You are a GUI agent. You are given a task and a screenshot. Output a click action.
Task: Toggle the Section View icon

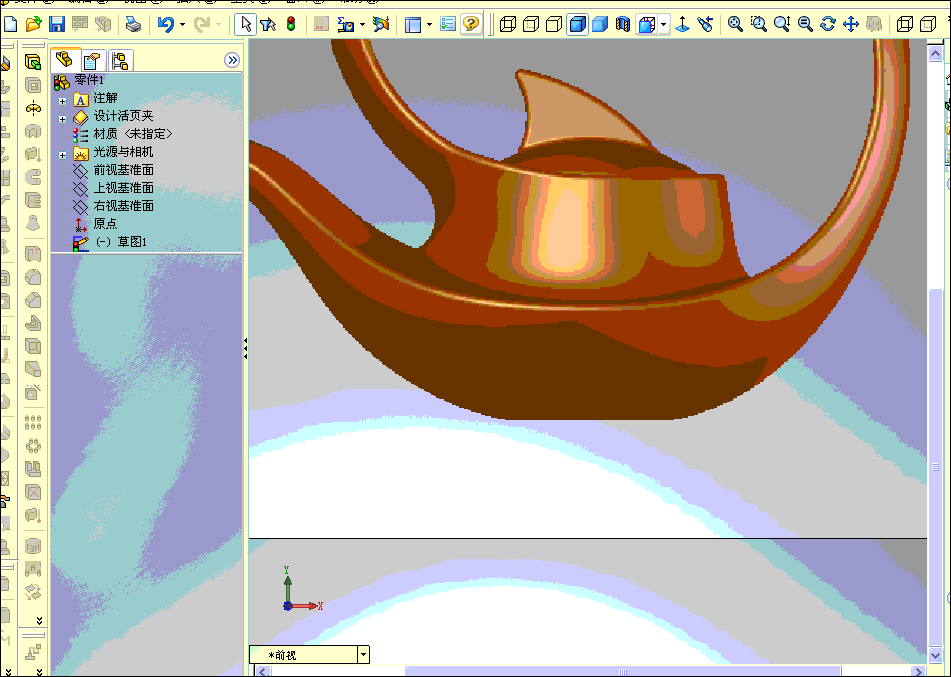point(623,24)
